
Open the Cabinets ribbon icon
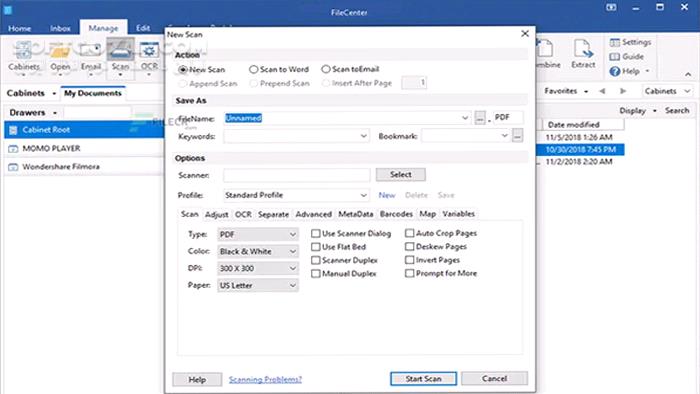point(24,50)
